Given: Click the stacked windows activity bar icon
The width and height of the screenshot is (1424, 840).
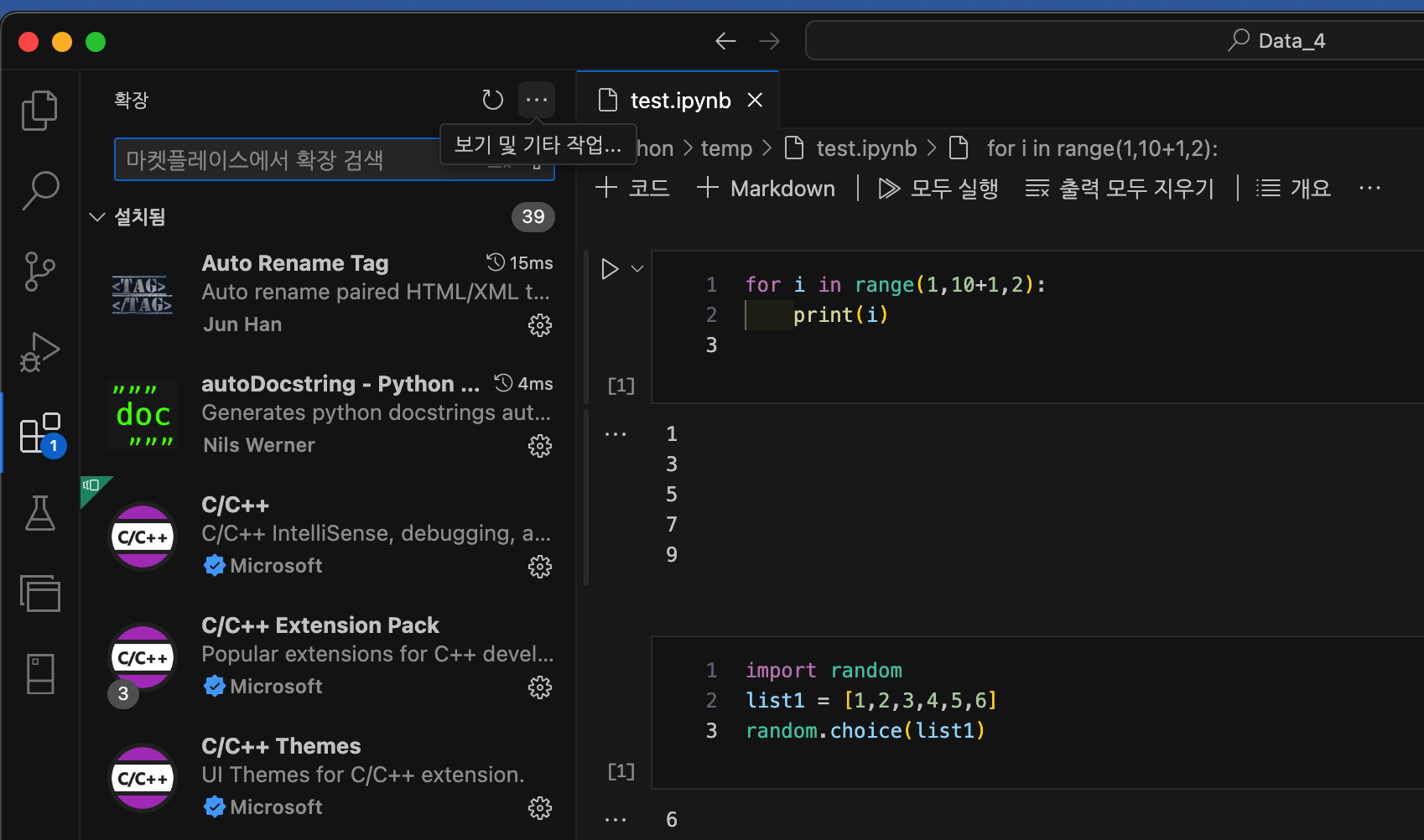Looking at the screenshot, I should point(39,594).
